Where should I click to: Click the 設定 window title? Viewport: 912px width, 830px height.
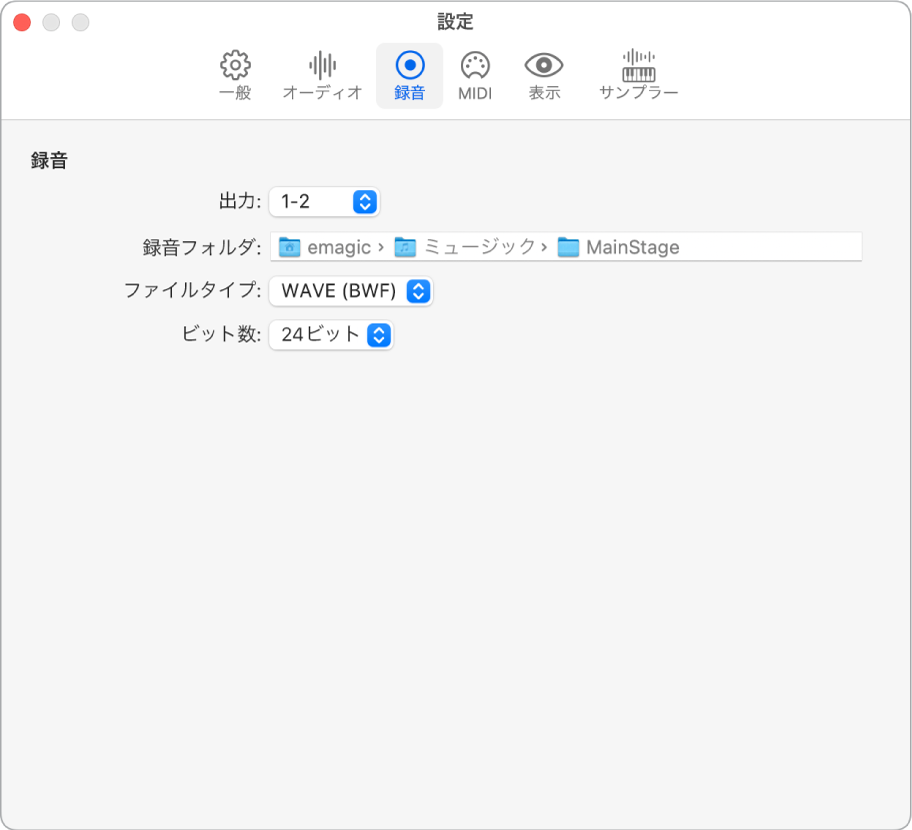click(456, 22)
